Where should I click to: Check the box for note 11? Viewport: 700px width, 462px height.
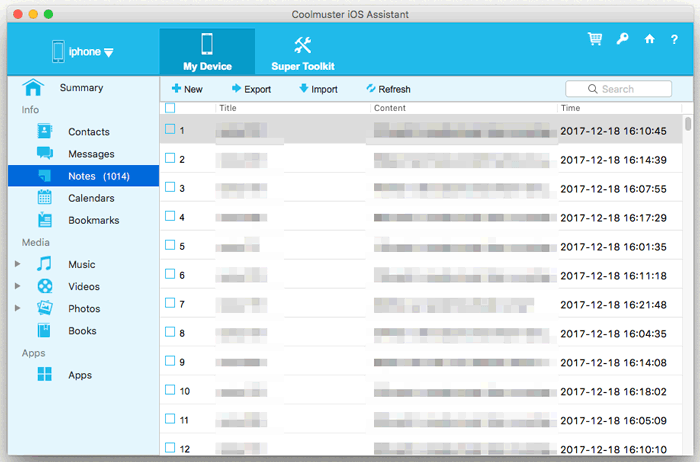point(170,419)
